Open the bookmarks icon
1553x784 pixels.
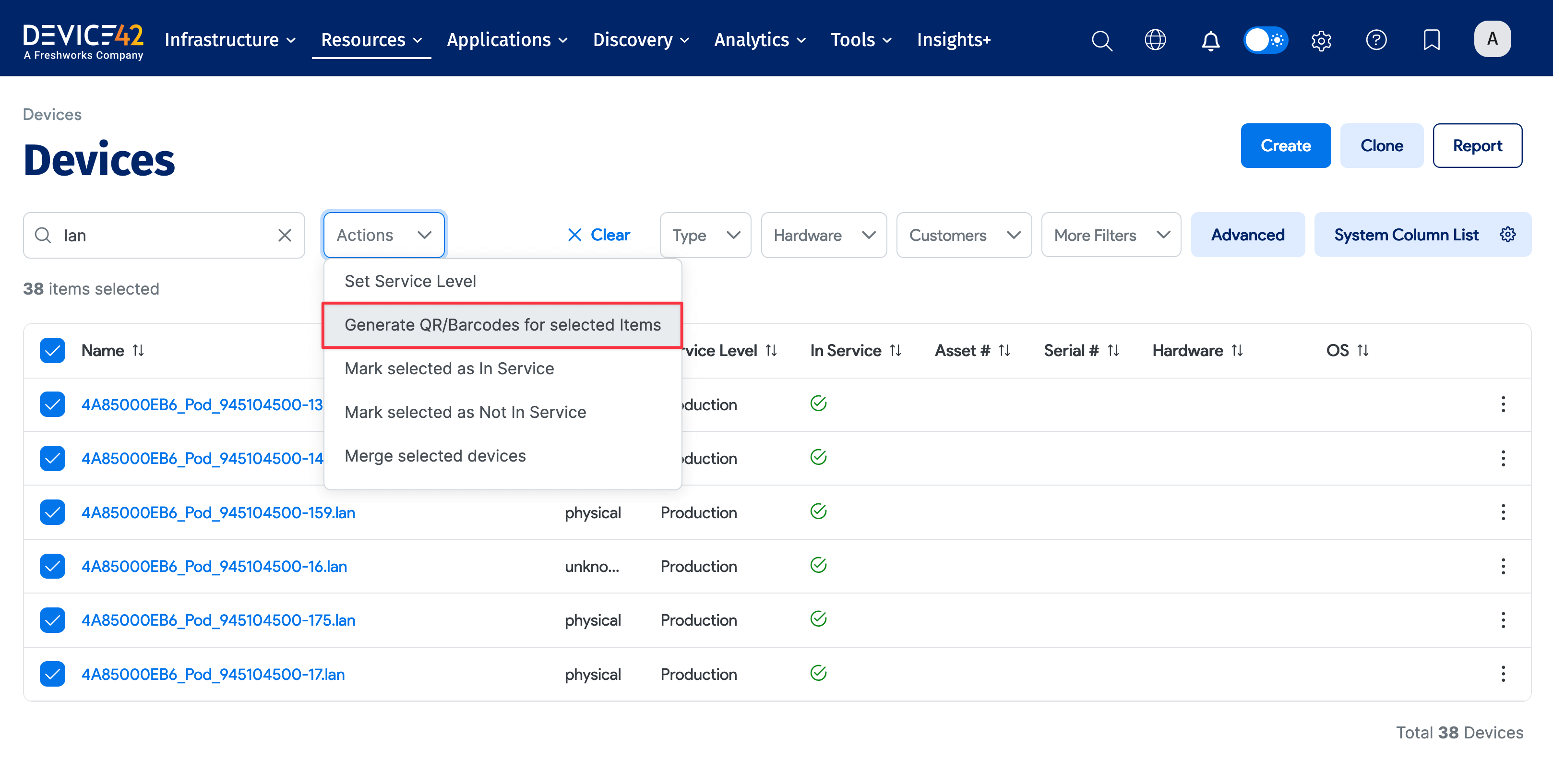[1431, 40]
